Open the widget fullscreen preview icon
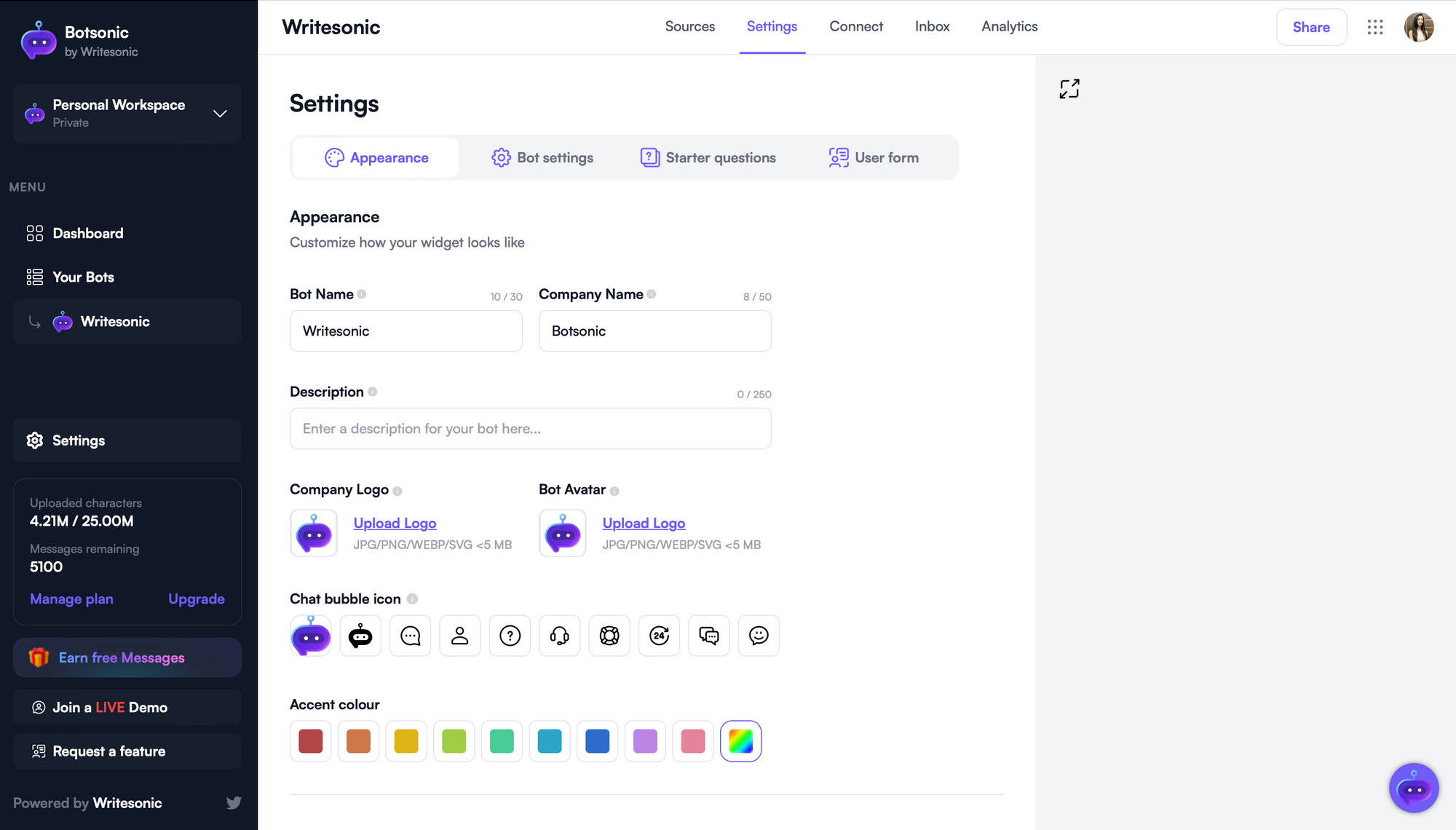Screen dimensions: 1456x830 click(1069, 88)
